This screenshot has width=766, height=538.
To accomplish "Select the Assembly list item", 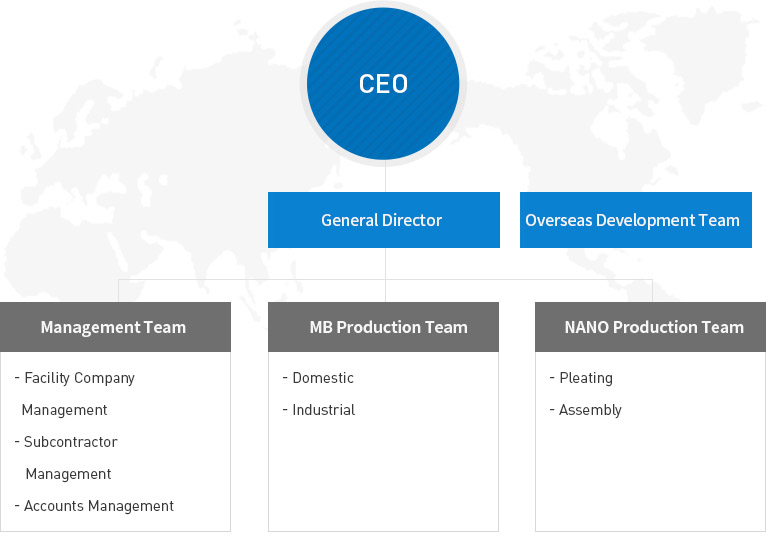I will pyautogui.click(x=590, y=410).
